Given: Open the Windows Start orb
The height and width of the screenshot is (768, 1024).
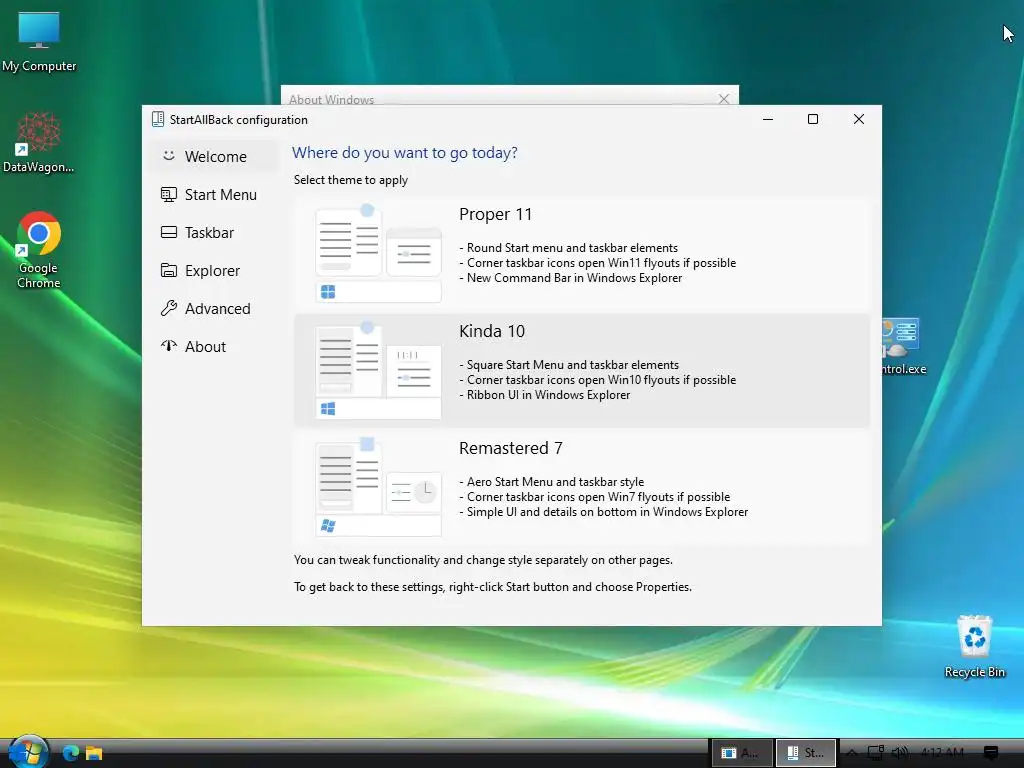Looking at the screenshot, I should pyautogui.click(x=28, y=752).
